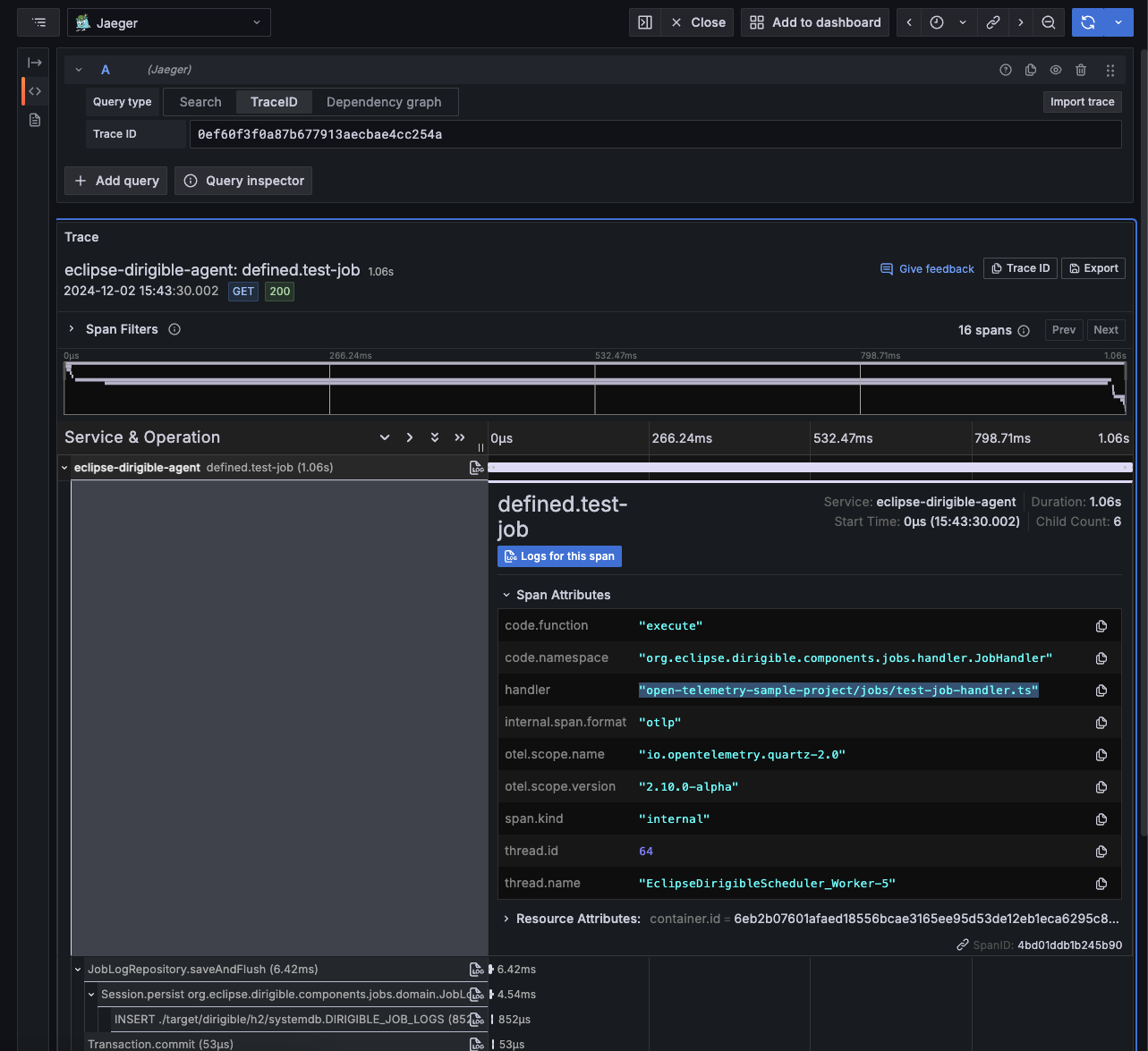This screenshot has height=1051, width=1148.
Task: Open split view panel icon
Action: [x=645, y=22]
